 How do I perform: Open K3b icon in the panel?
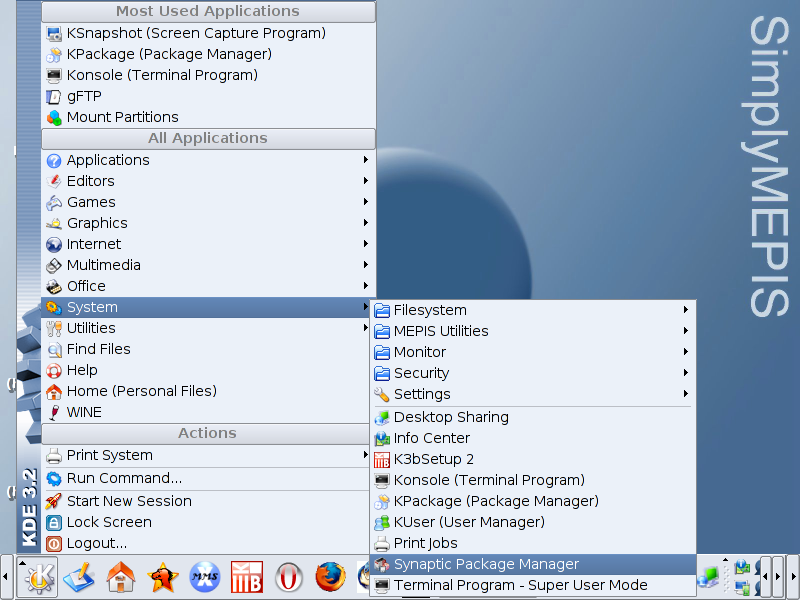[246, 578]
